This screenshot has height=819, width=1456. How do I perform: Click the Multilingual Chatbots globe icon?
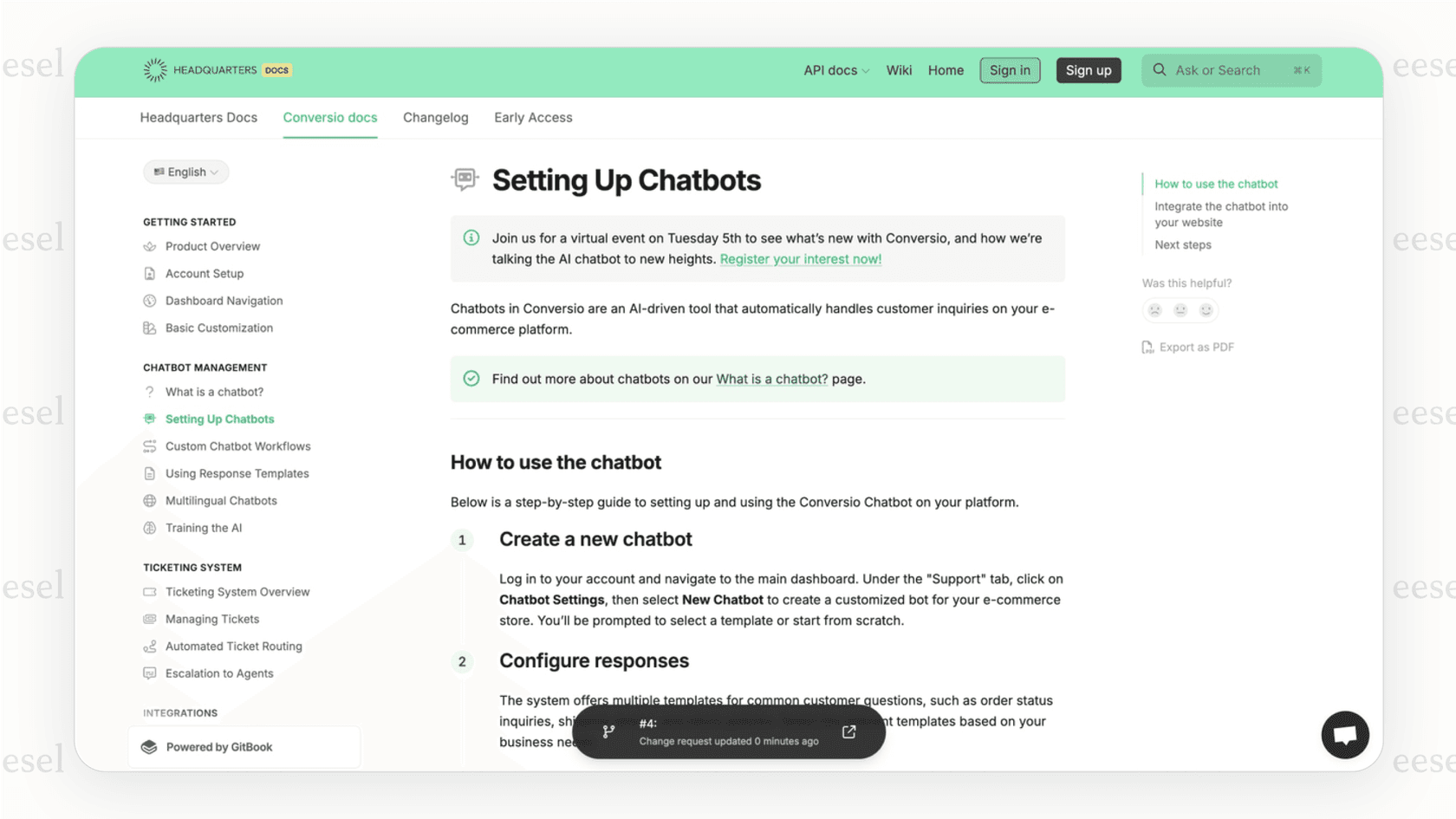pos(149,500)
